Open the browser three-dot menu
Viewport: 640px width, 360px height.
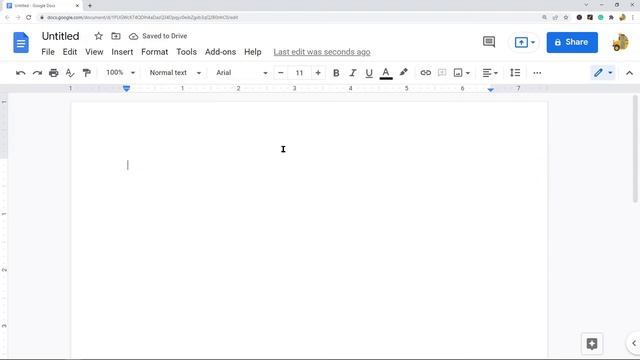click(633, 18)
